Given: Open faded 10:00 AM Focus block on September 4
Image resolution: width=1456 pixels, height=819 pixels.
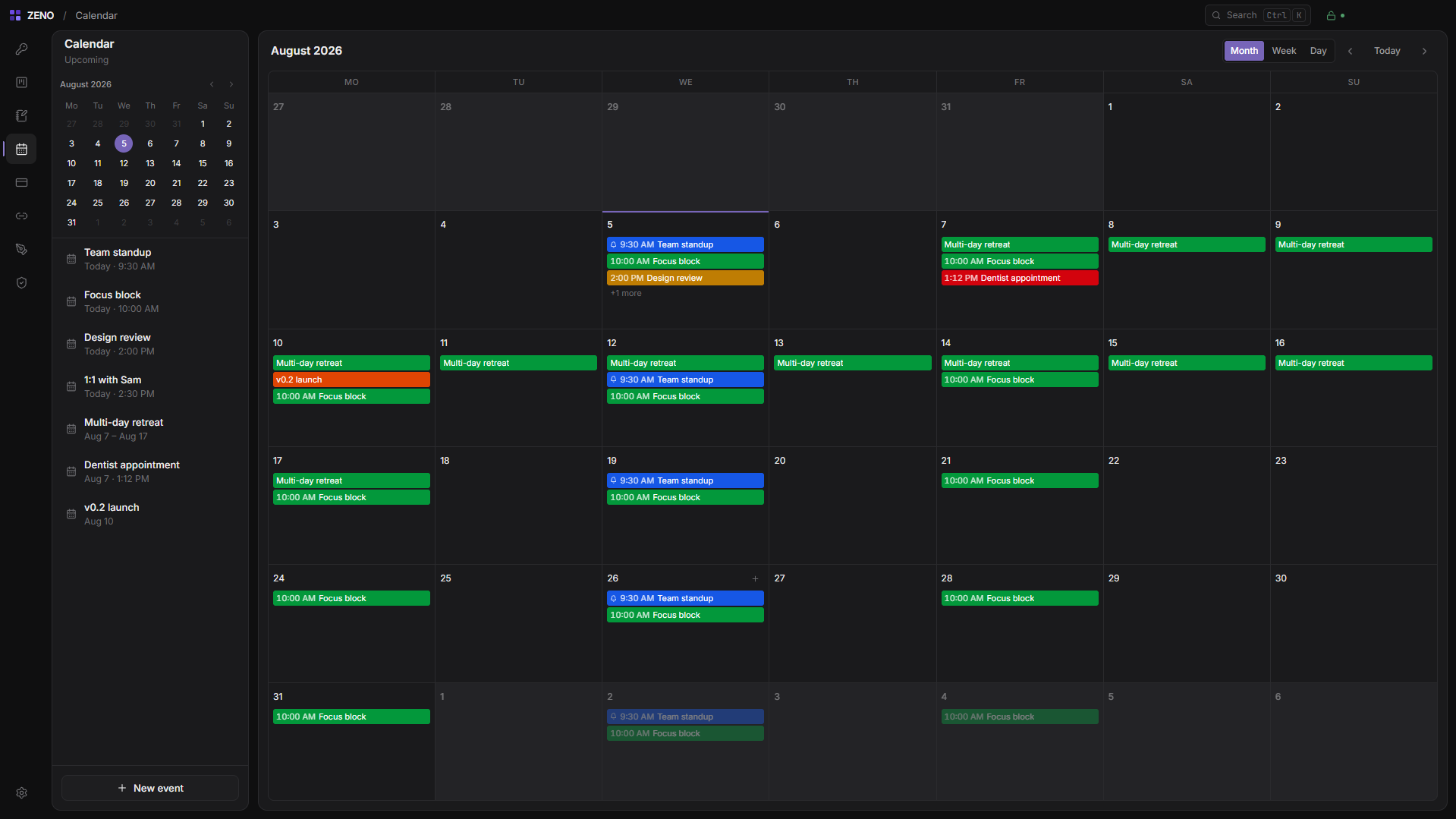Looking at the screenshot, I should coord(1019,717).
